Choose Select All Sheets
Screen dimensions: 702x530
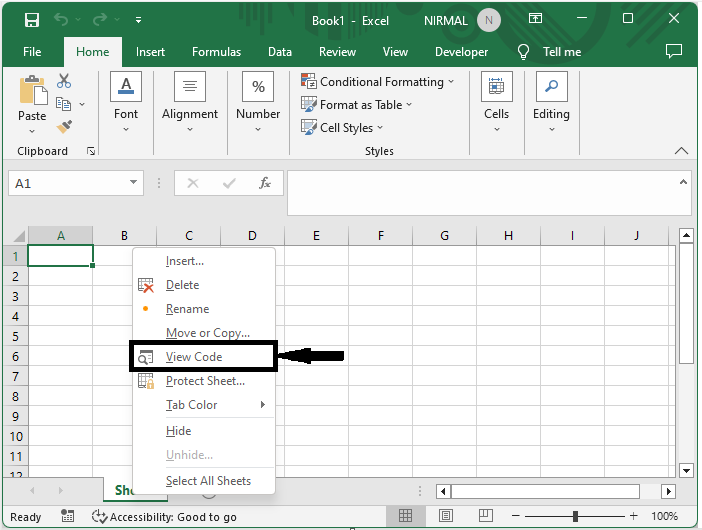204,481
